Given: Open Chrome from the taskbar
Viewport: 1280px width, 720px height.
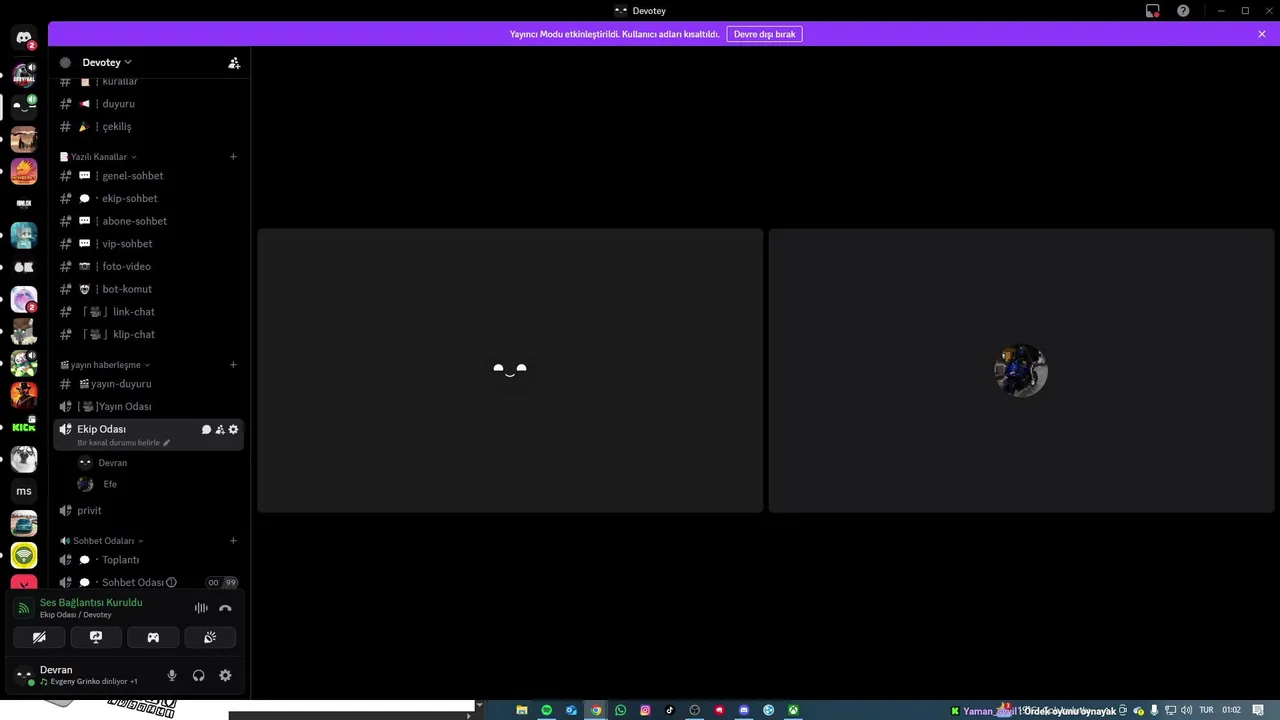Looking at the screenshot, I should 596,710.
